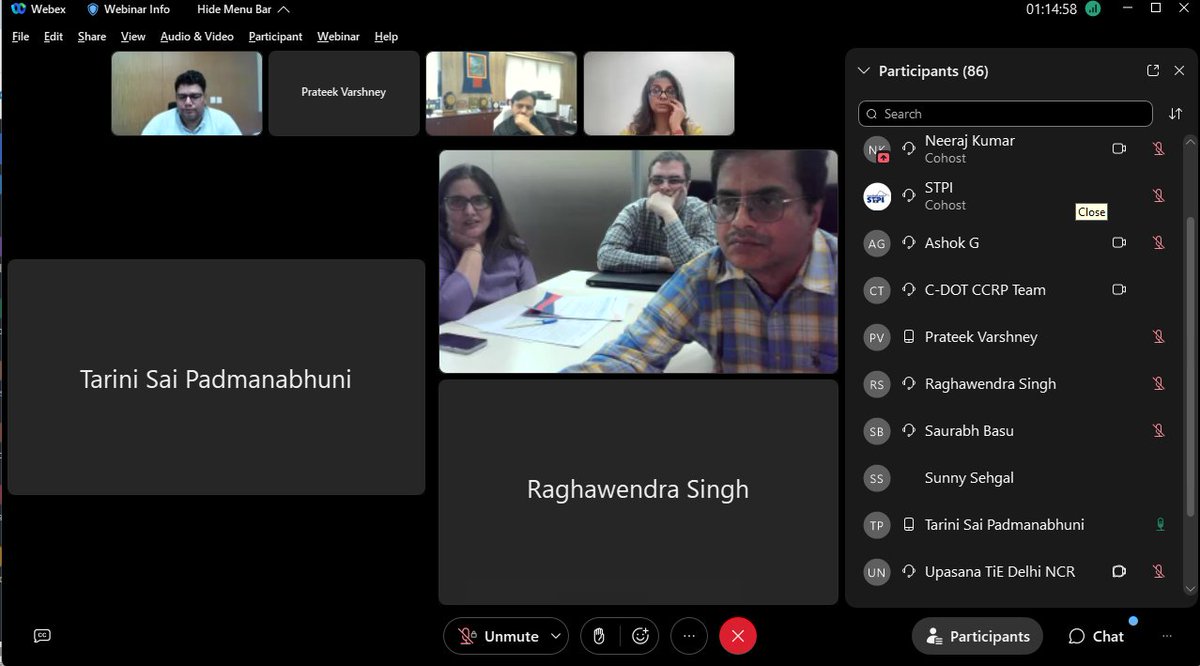
Task: Click the STPI muted microphone icon
Action: (x=1159, y=196)
